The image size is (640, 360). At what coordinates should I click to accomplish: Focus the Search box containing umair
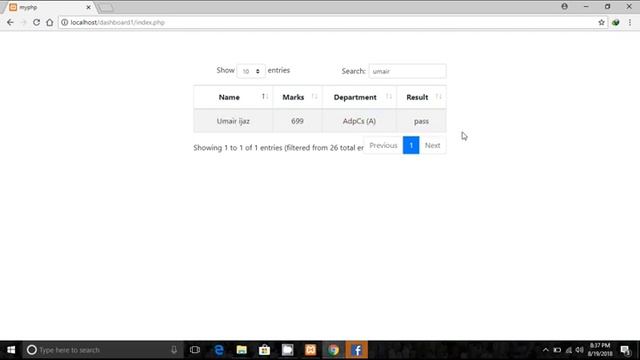(x=407, y=71)
